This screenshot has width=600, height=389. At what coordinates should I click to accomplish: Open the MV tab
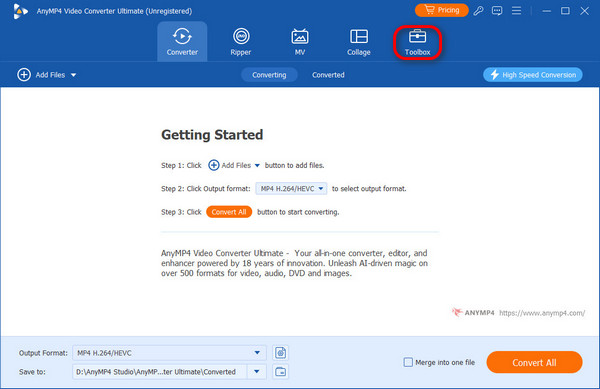point(300,42)
